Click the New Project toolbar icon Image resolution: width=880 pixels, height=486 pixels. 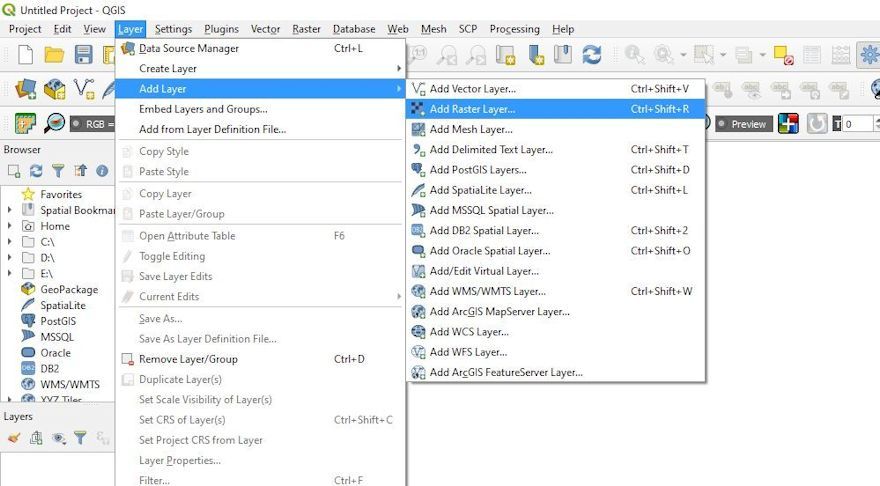click(25, 55)
